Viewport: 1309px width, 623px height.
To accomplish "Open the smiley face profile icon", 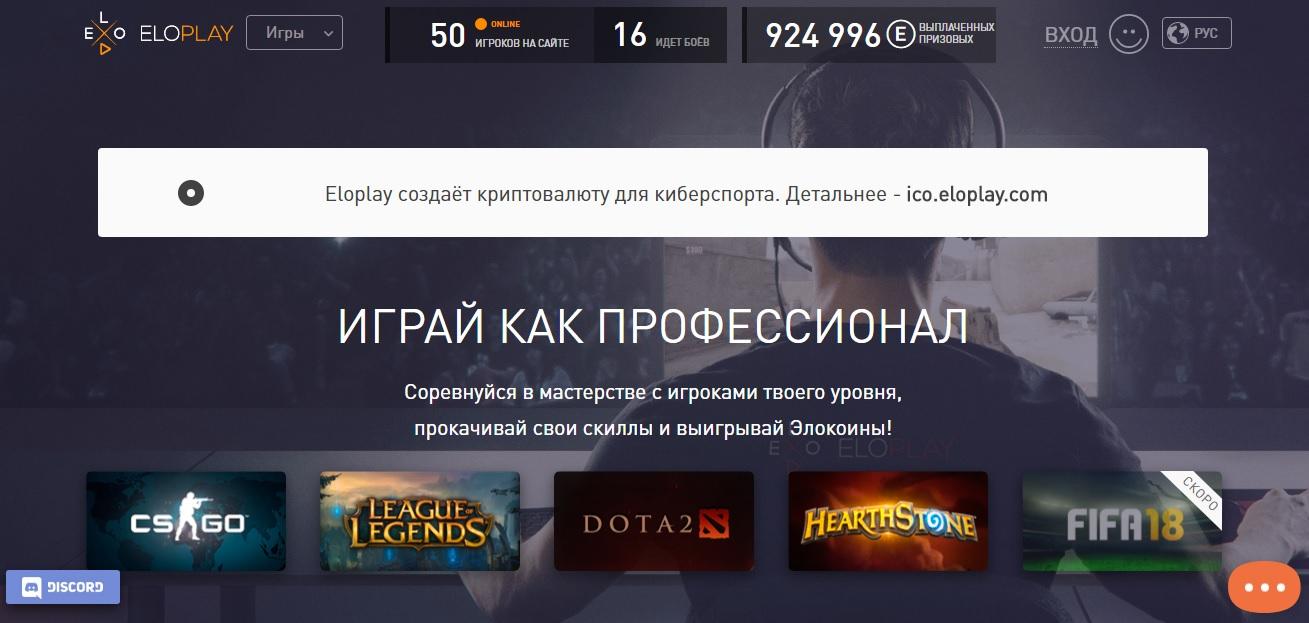I will [x=1129, y=34].
